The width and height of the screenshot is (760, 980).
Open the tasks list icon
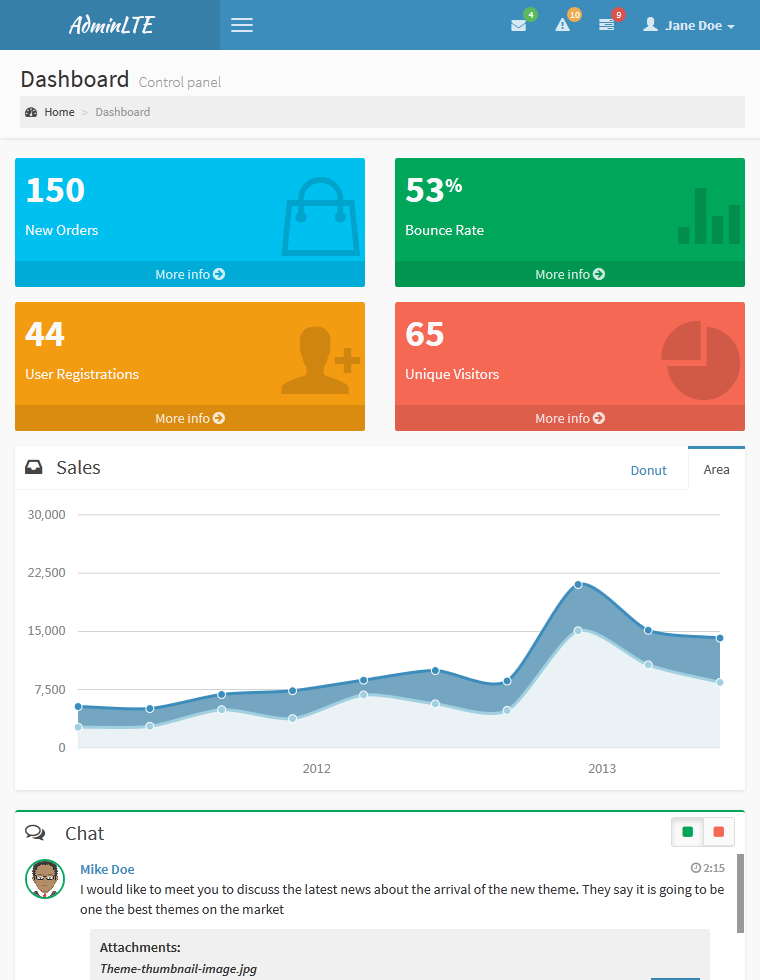[606, 25]
